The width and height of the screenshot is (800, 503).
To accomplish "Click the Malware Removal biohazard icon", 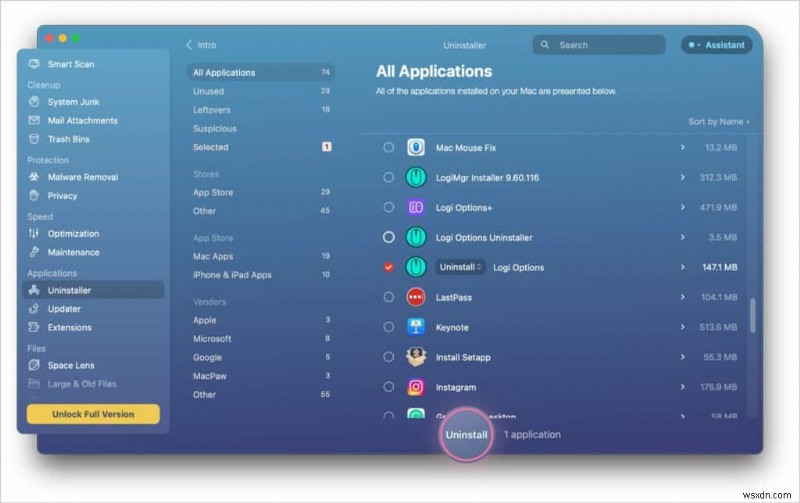I will coord(34,177).
